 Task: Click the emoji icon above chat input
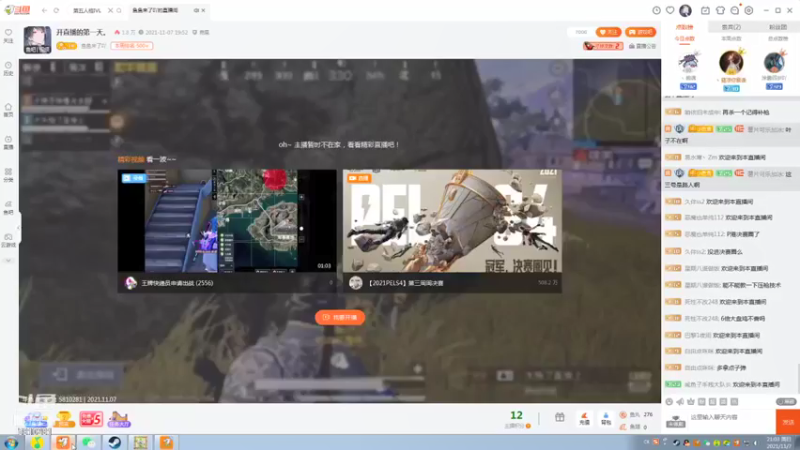click(669, 402)
